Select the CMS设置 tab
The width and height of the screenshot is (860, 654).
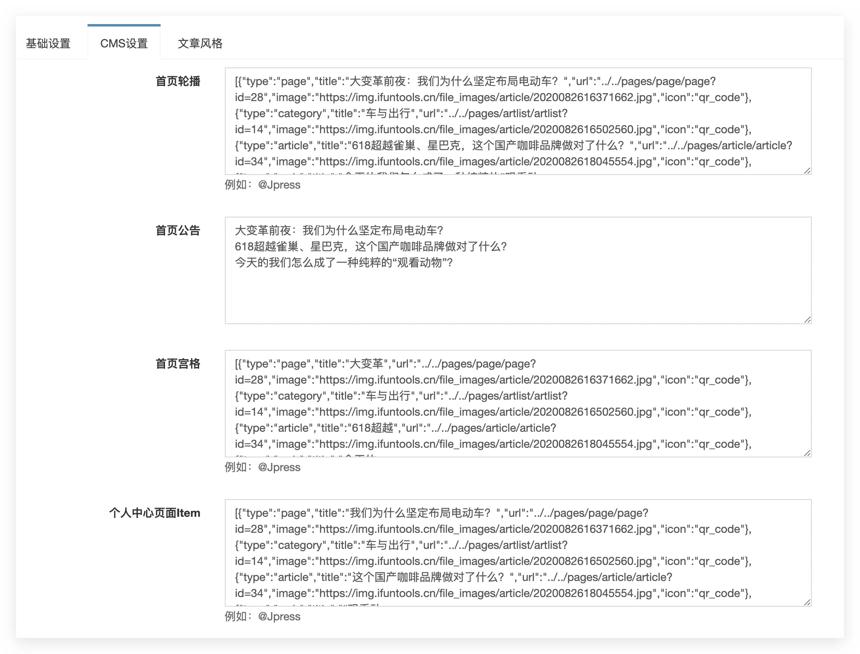124,43
